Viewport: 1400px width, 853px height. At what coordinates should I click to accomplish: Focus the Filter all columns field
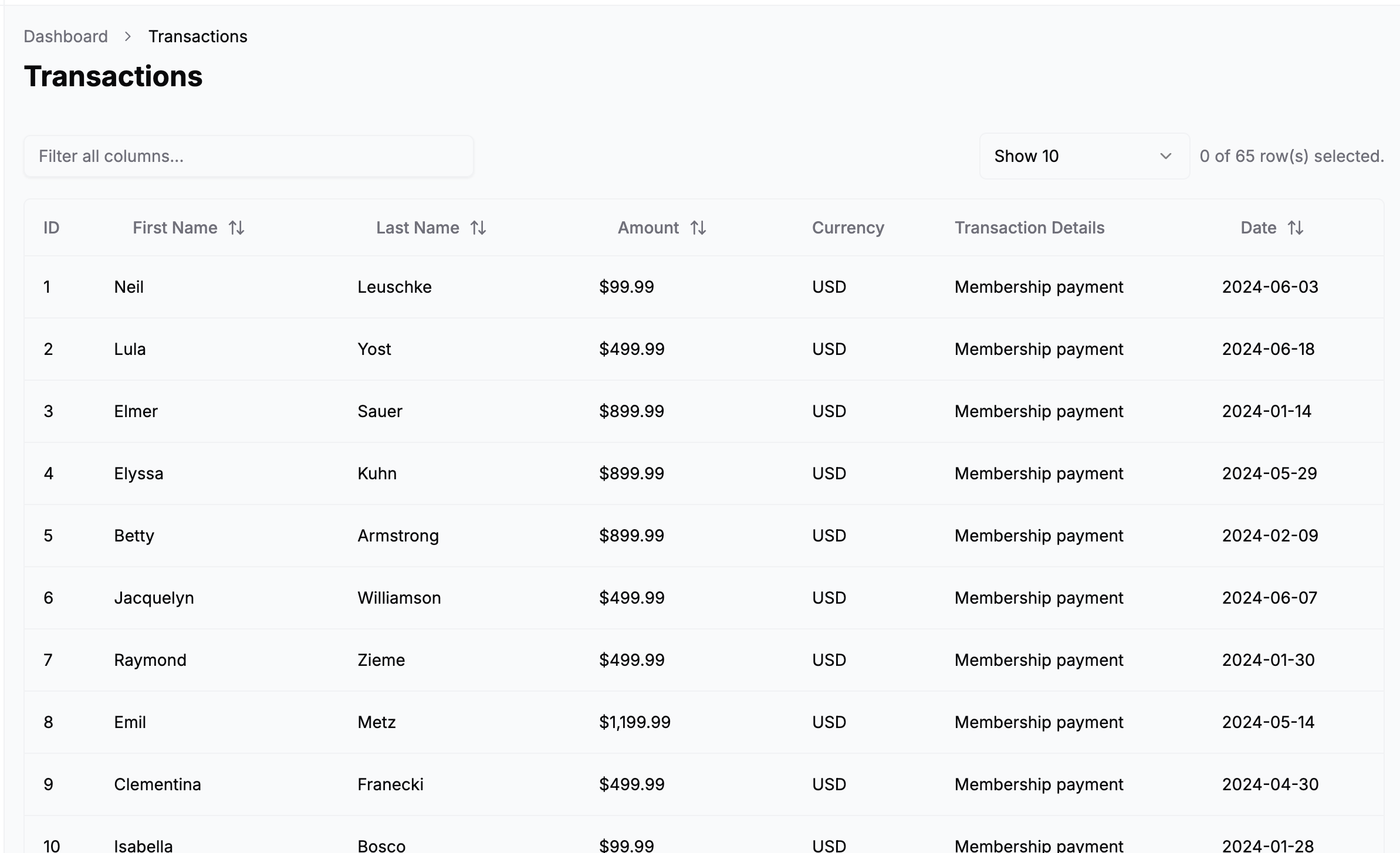(x=248, y=156)
